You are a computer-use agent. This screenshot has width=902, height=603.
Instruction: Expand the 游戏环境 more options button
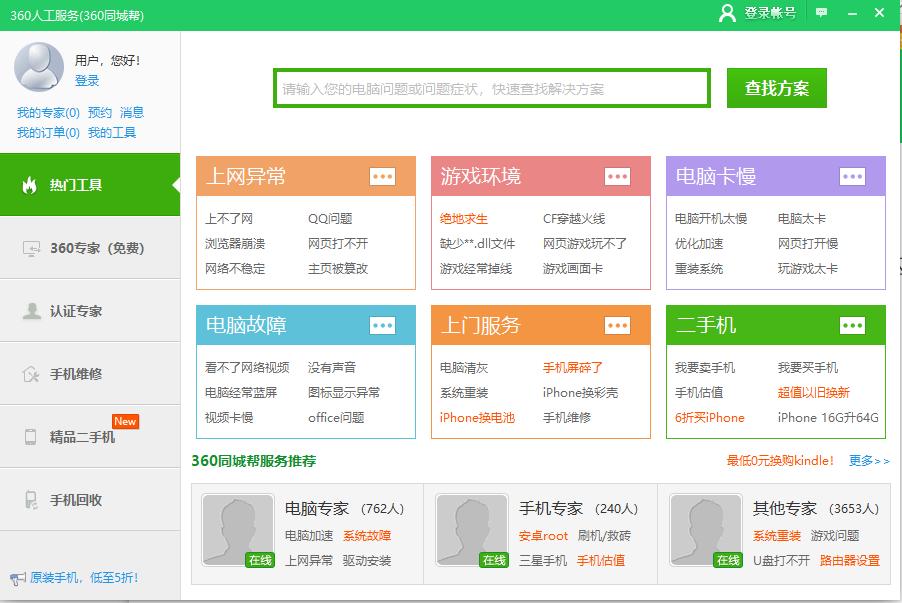[618, 176]
